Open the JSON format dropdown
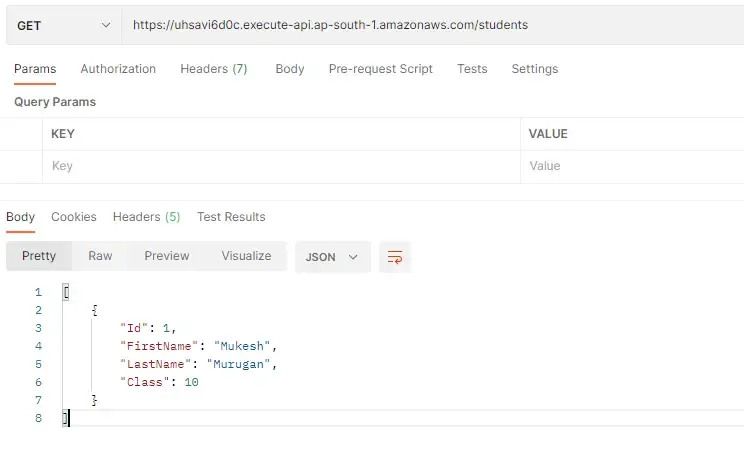 click(332, 257)
